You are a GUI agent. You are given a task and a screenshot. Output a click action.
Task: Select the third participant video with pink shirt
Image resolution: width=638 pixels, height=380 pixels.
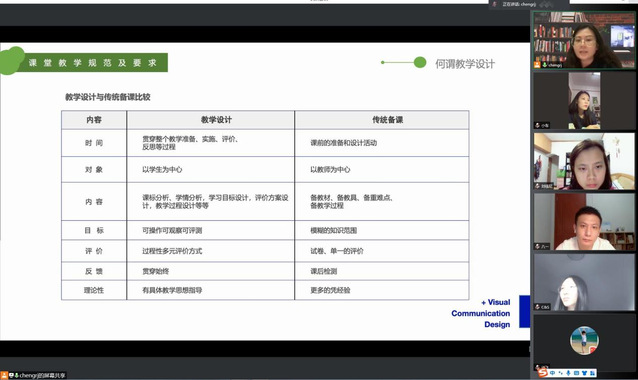click(584, 161)
